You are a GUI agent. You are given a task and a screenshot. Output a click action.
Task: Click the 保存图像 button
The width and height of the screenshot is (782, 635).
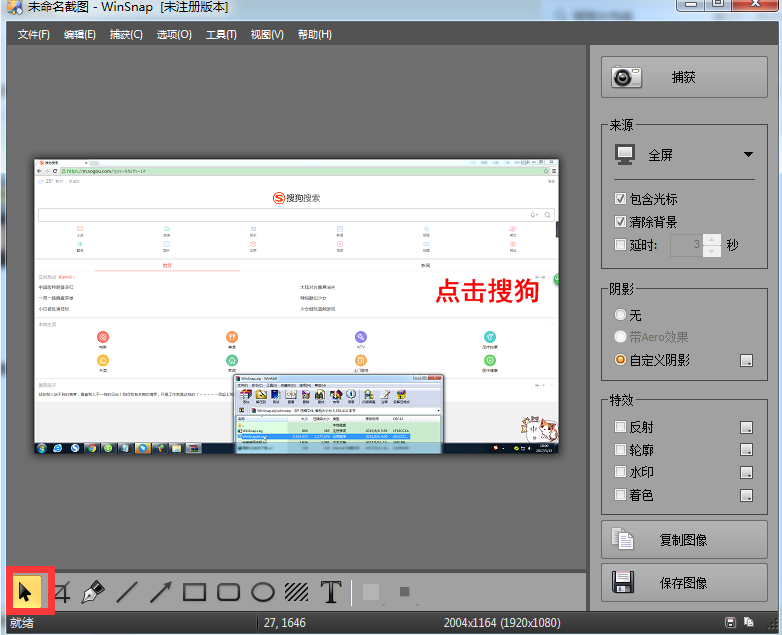[x=683, y=582]
